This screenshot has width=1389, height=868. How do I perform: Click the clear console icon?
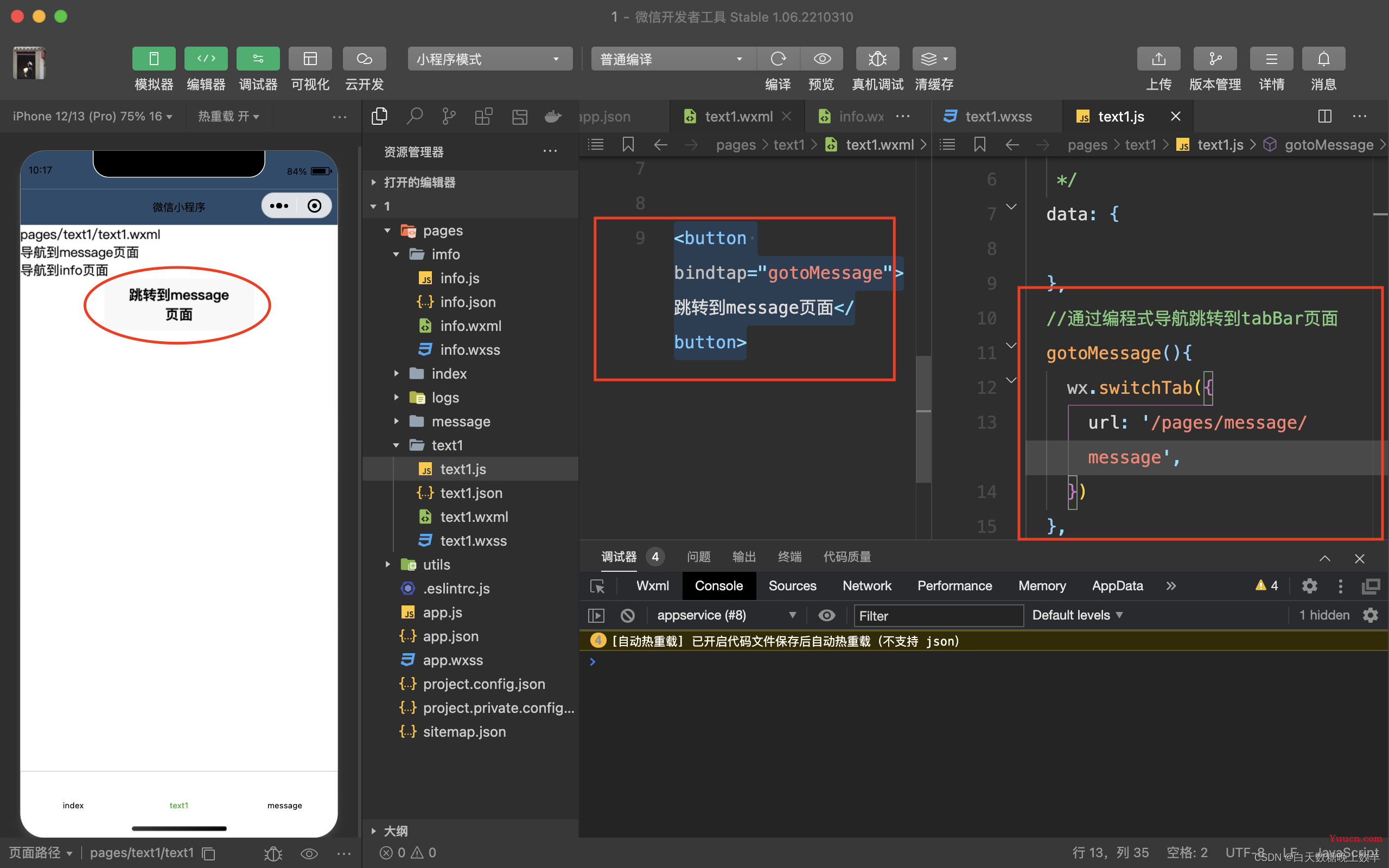tap(627, 615)
